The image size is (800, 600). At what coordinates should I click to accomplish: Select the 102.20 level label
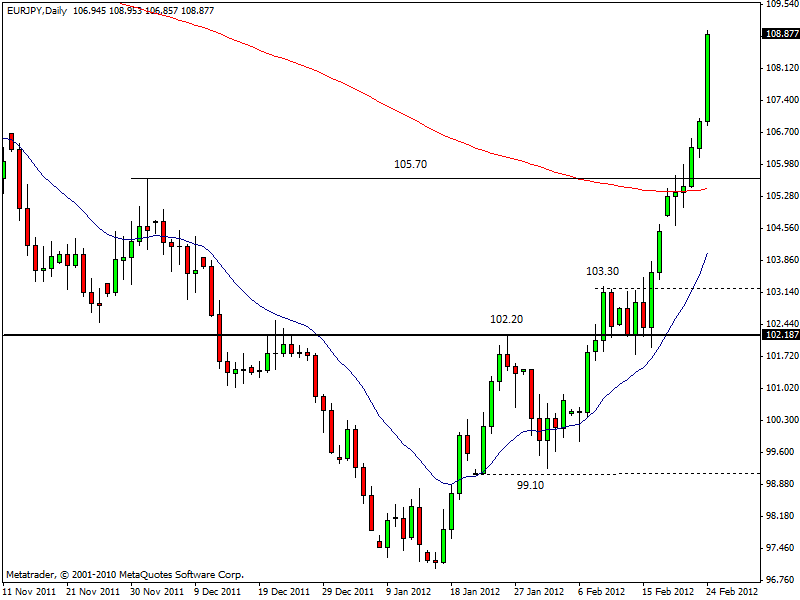(x=505, y=319)
